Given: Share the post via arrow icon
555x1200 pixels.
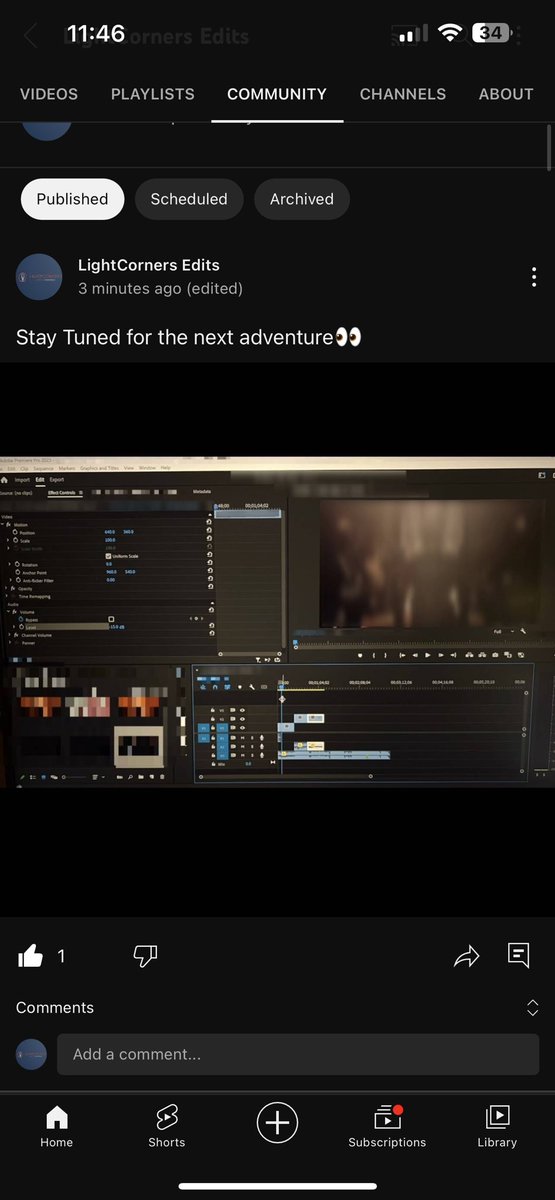Looking at the screenshot, I should click(467, 956).
